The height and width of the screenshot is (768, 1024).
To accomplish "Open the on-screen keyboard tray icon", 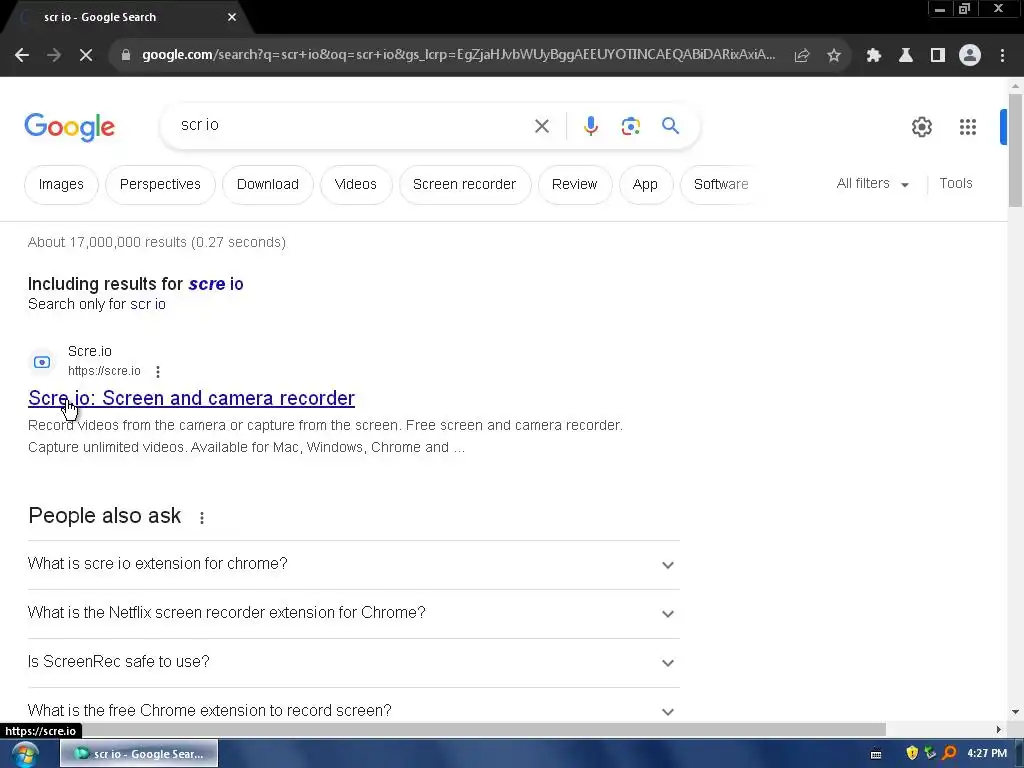I will coord(876,754).
